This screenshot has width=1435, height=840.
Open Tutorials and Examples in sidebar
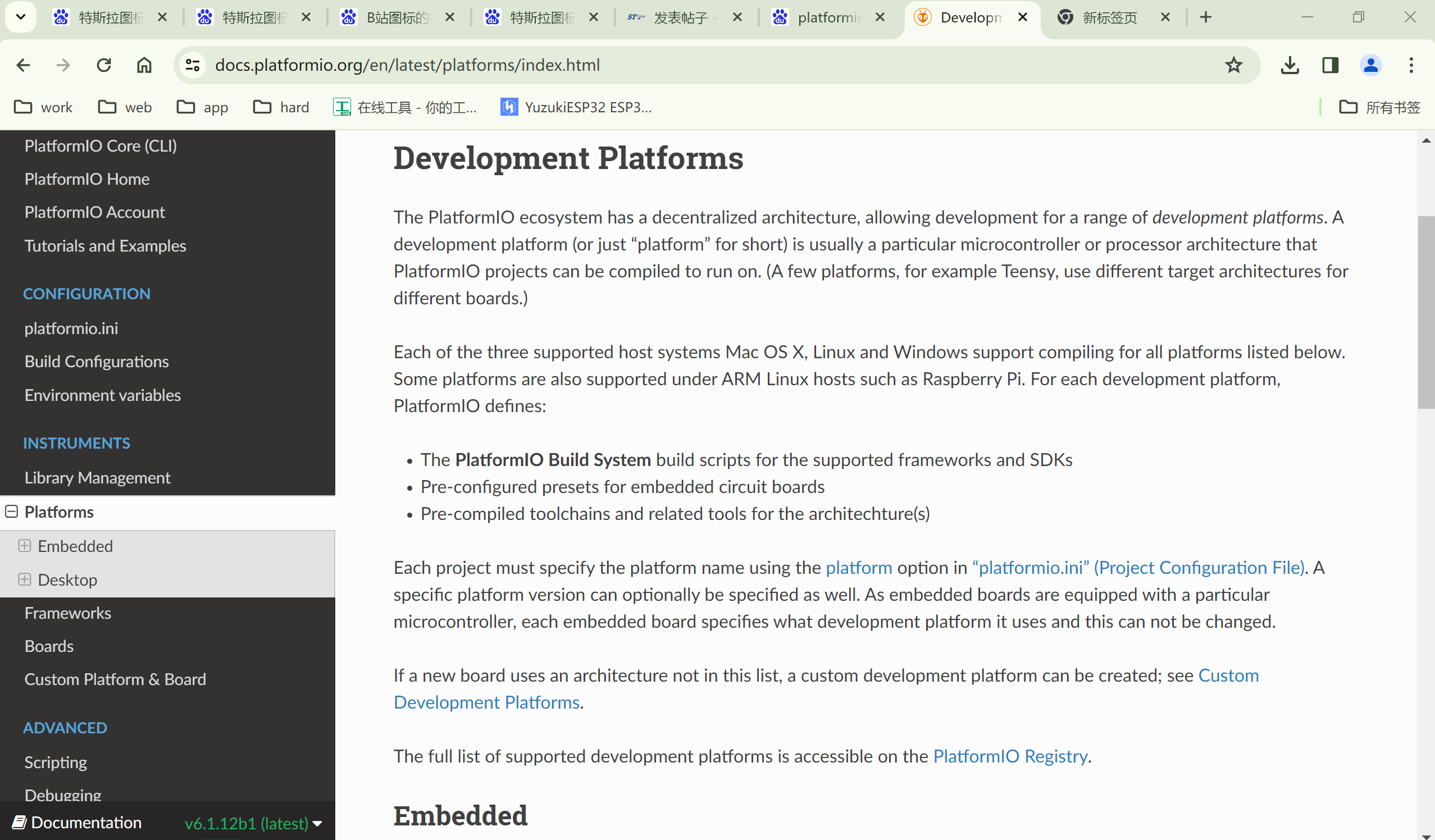point(106,246)
